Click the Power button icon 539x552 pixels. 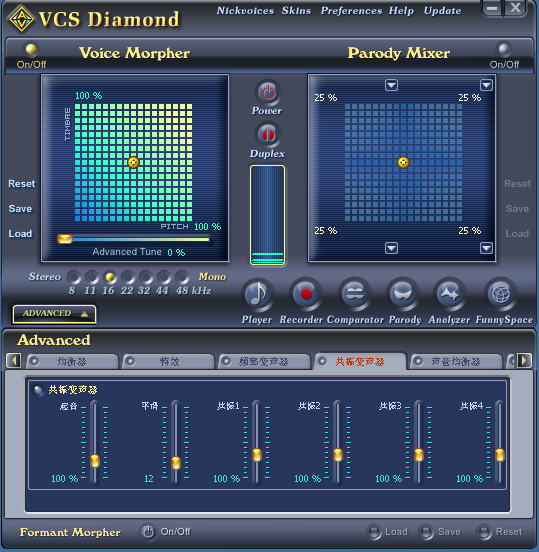tap(268, 92)
